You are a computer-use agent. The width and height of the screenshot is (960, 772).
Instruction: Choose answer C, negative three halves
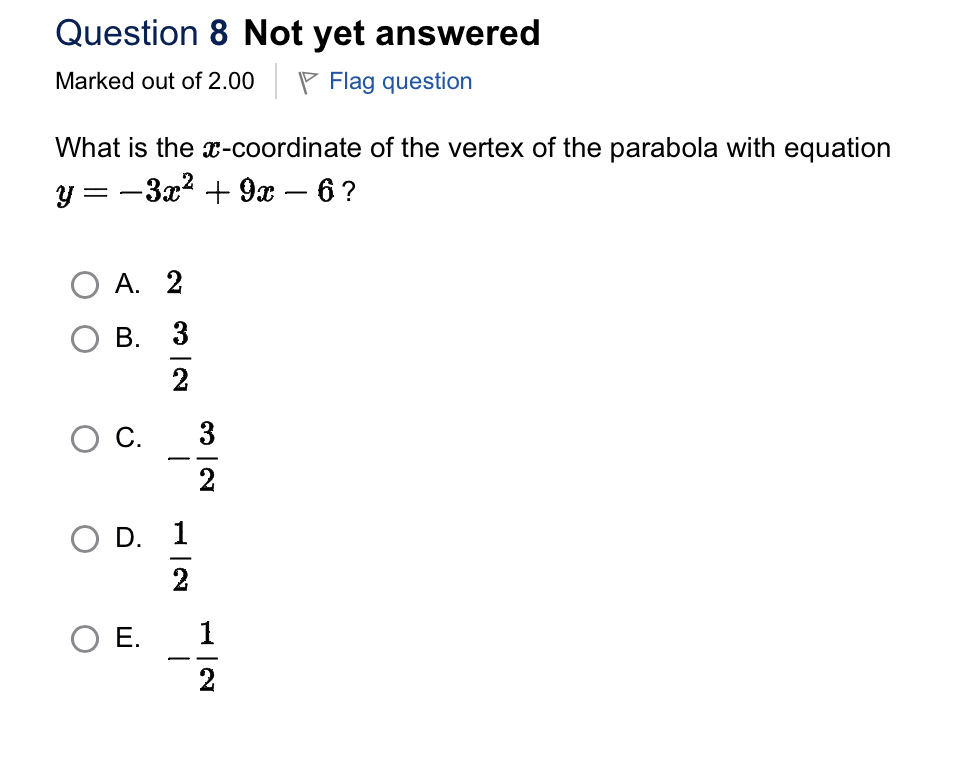(85, 438)
